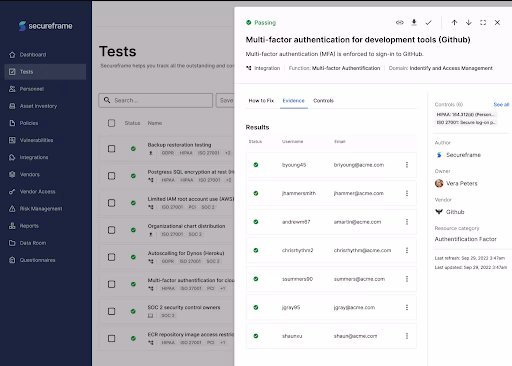Viewport: 512px width, 366px height.
Task: Open Dashboard from the sidebar
Action: [33, 55]
